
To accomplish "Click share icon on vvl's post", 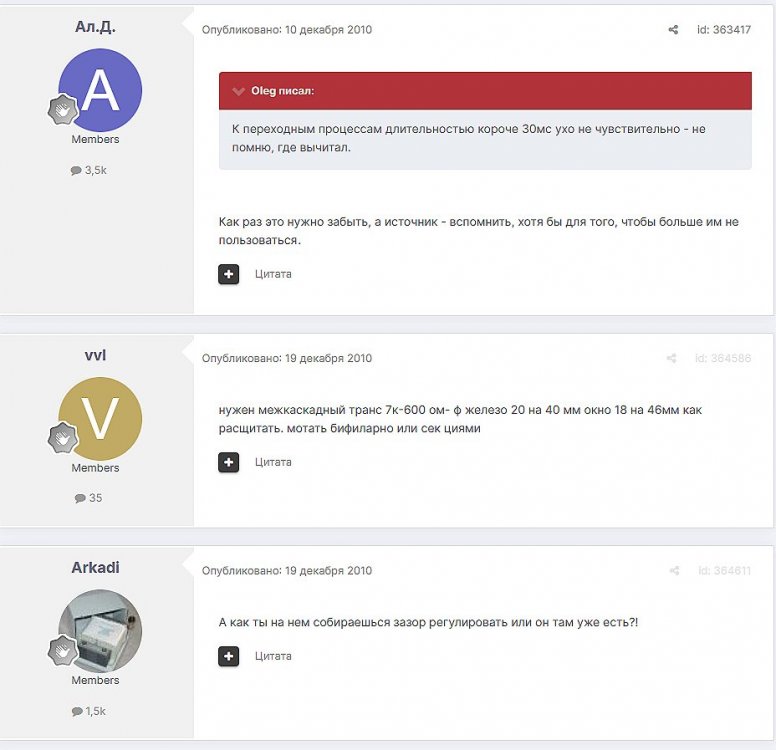I will click(x=673, y=358).
